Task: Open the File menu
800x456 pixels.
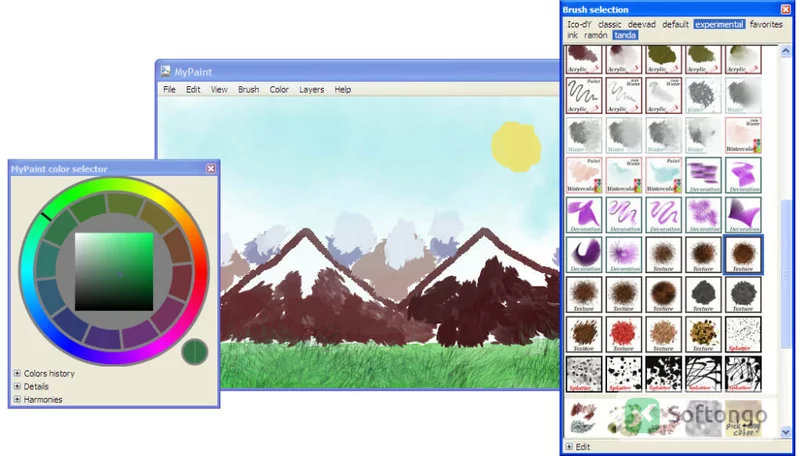Action: [169, 89]
